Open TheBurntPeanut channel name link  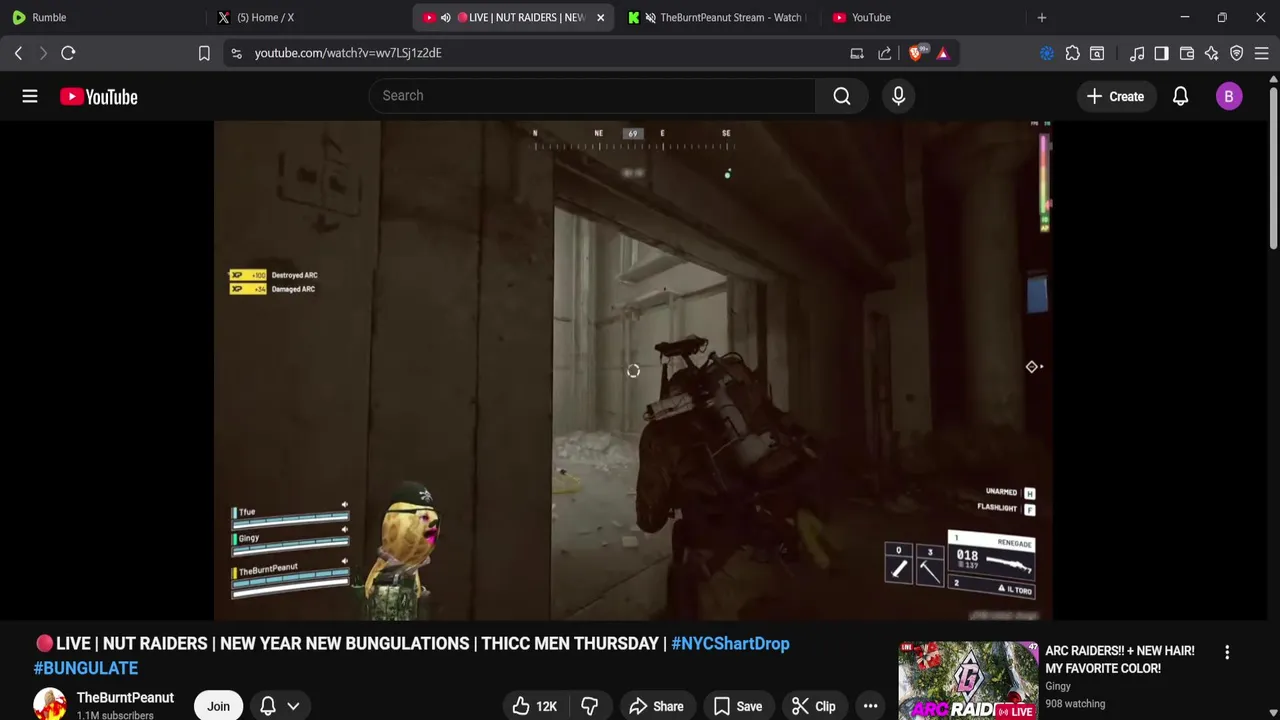[x=125, y=697]
